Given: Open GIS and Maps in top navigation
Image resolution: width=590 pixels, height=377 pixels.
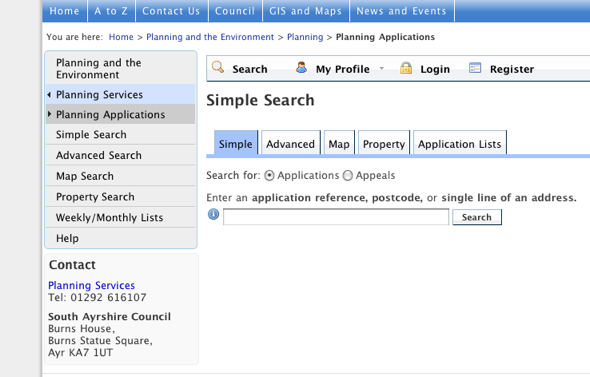Looking at the screenshot, I should pyautogui.click(x=306, y=11).
